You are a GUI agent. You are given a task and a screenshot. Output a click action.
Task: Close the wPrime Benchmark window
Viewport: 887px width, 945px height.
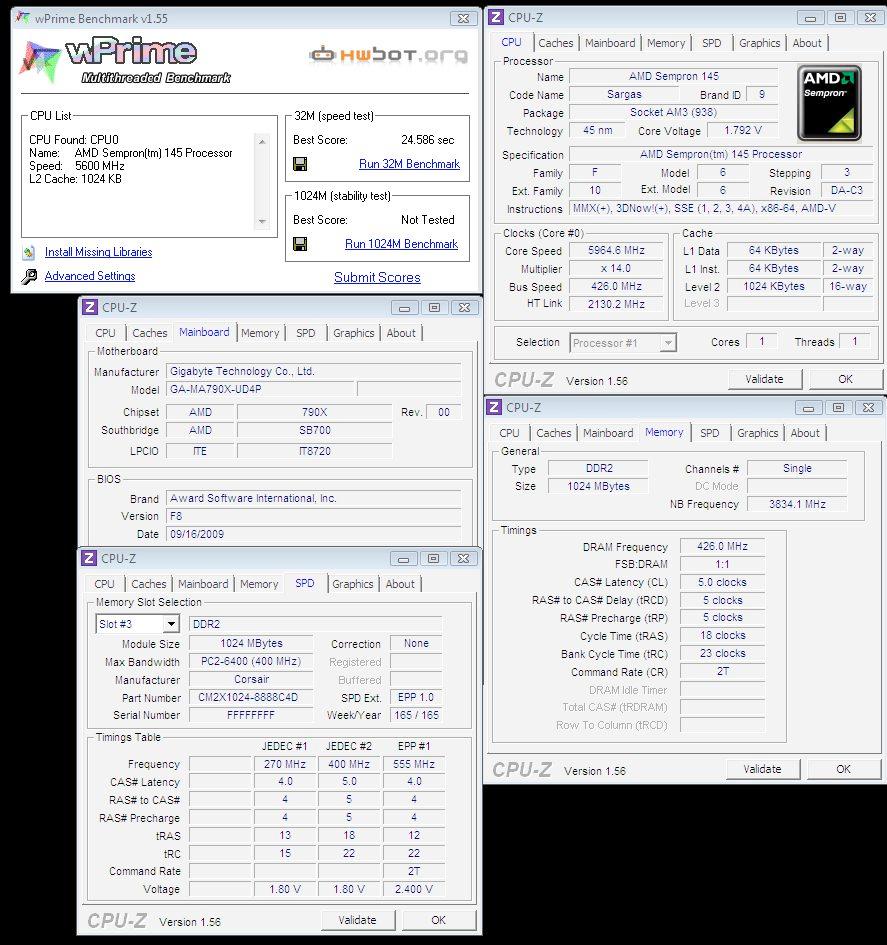[x=463, y=19]
